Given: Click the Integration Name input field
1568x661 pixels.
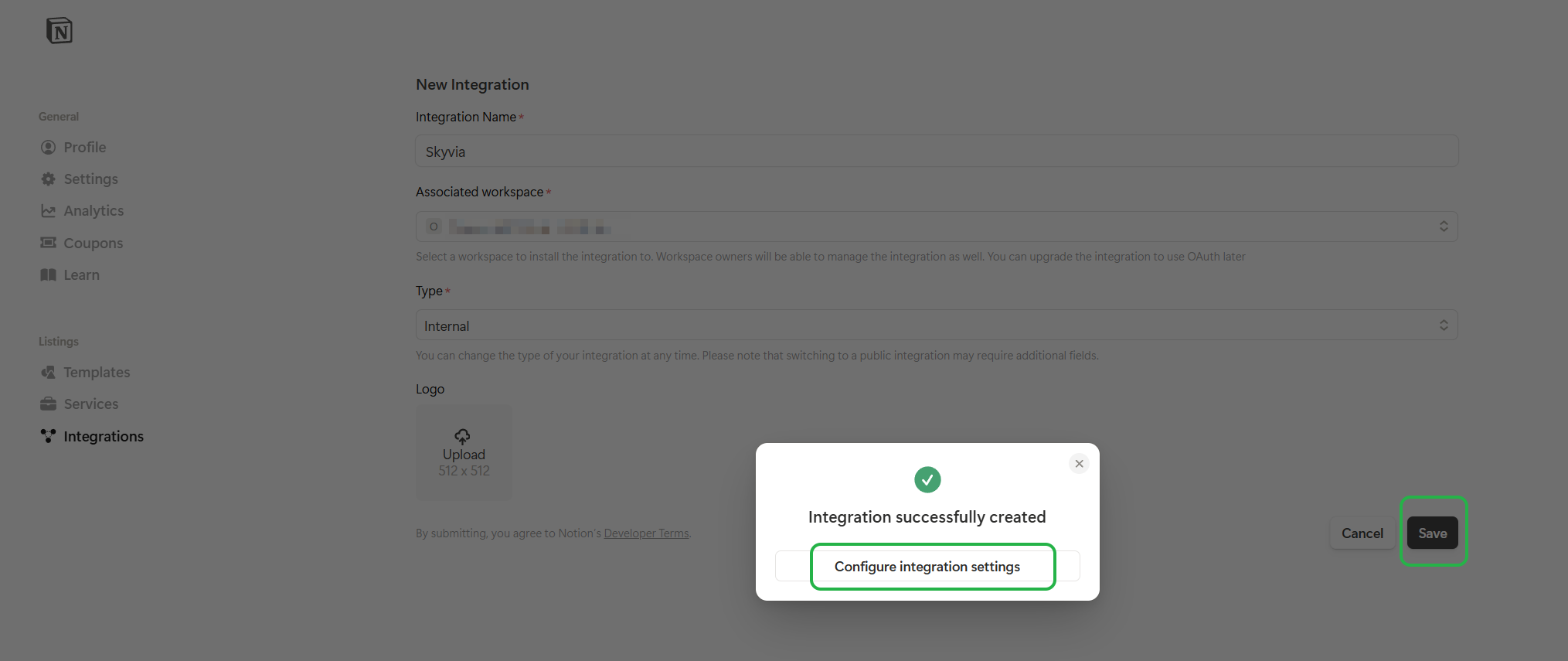Looking at the screenshot, I should [936, 152].
